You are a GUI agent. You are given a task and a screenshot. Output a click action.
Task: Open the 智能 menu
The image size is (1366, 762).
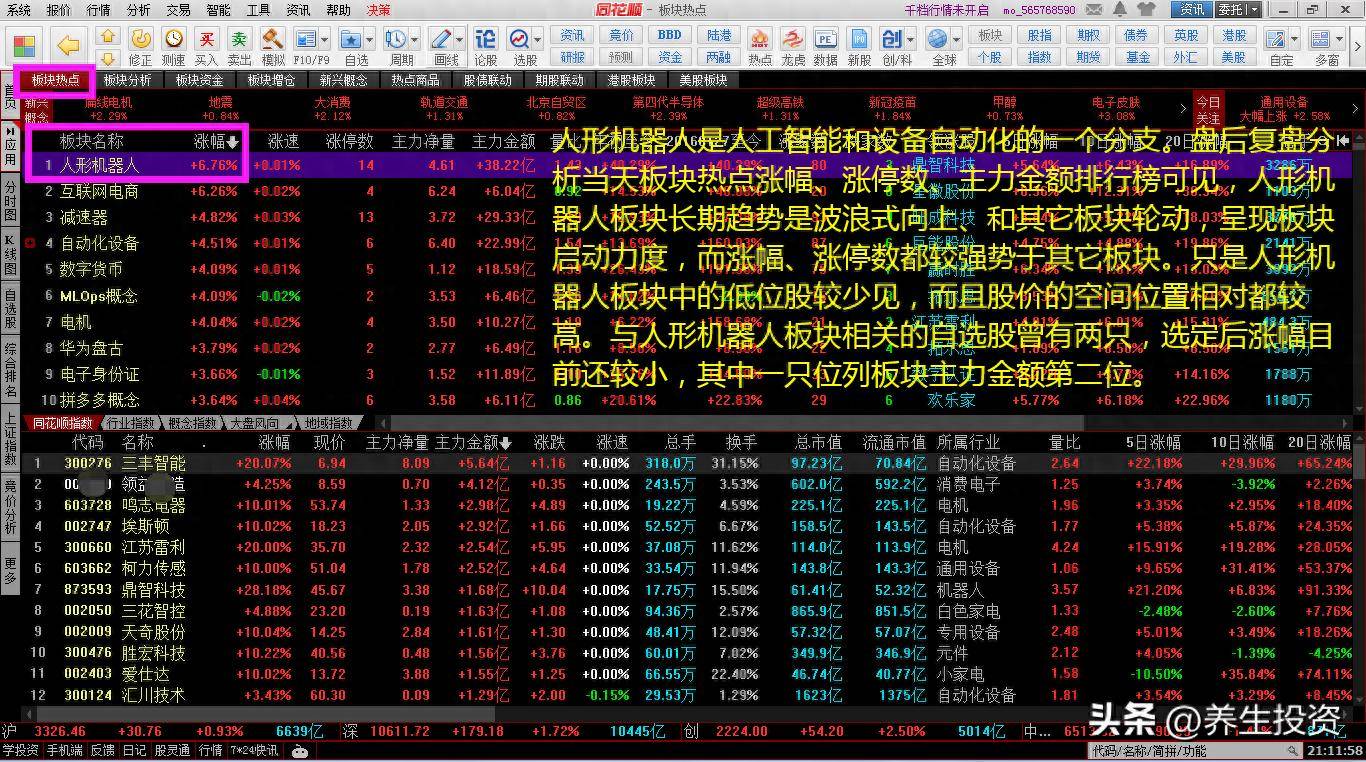click(x=218, y=10)
